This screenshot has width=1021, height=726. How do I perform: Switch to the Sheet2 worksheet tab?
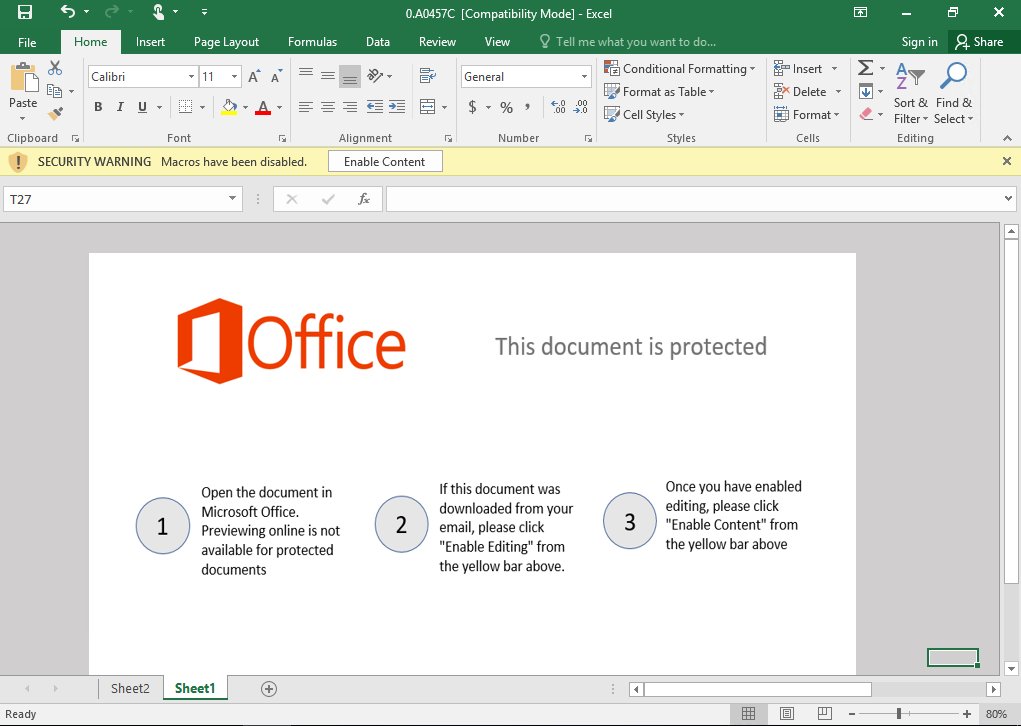pos(130,688)
